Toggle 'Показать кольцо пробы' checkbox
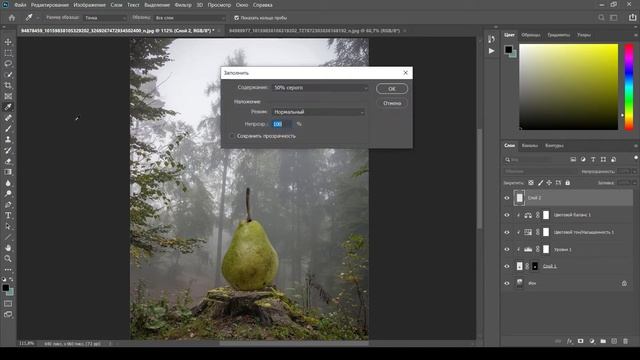 [236, 18]
